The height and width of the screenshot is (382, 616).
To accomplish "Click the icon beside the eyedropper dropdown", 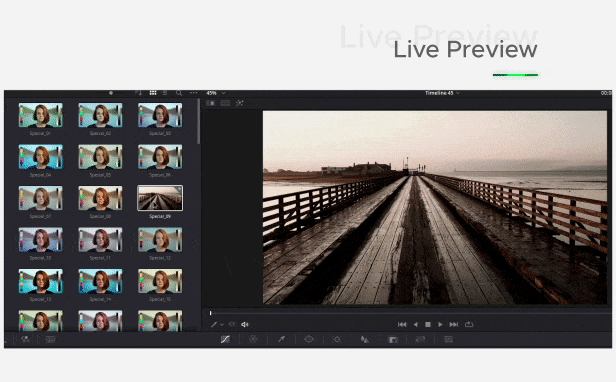I will pyautogui.click(x=232, y=325).
